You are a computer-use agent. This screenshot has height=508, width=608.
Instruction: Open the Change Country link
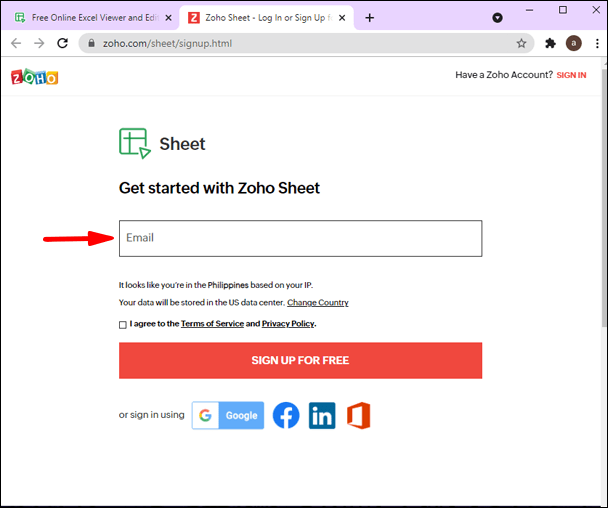point(318,302)
